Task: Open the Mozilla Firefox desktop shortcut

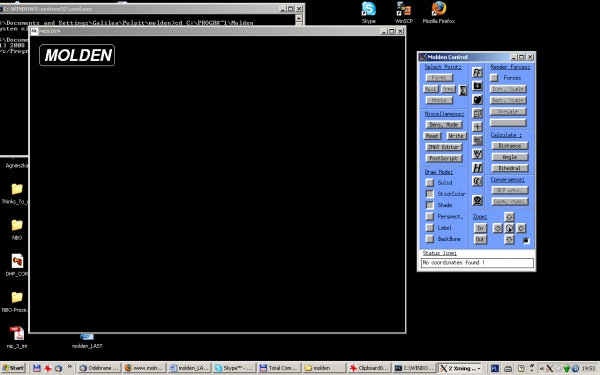Action: coord(439,12)
